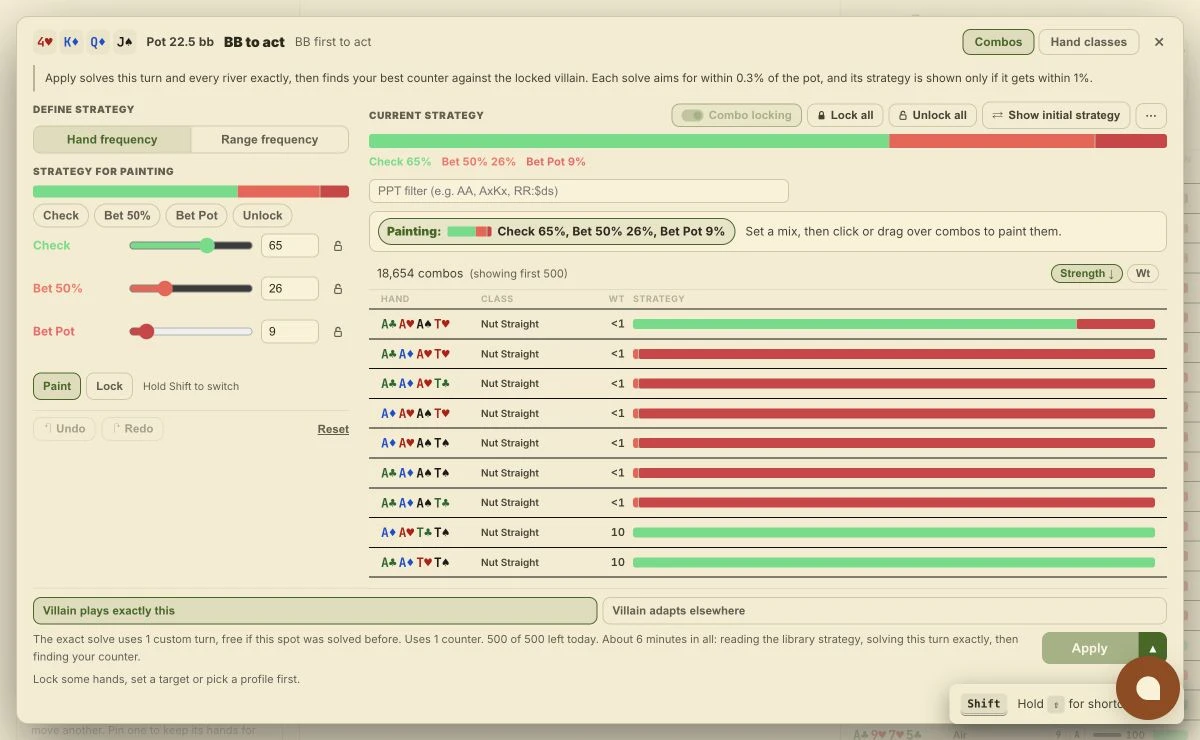Click the lock icon beside Check value
Viewport: 1200px width, 740px height.
337,246
